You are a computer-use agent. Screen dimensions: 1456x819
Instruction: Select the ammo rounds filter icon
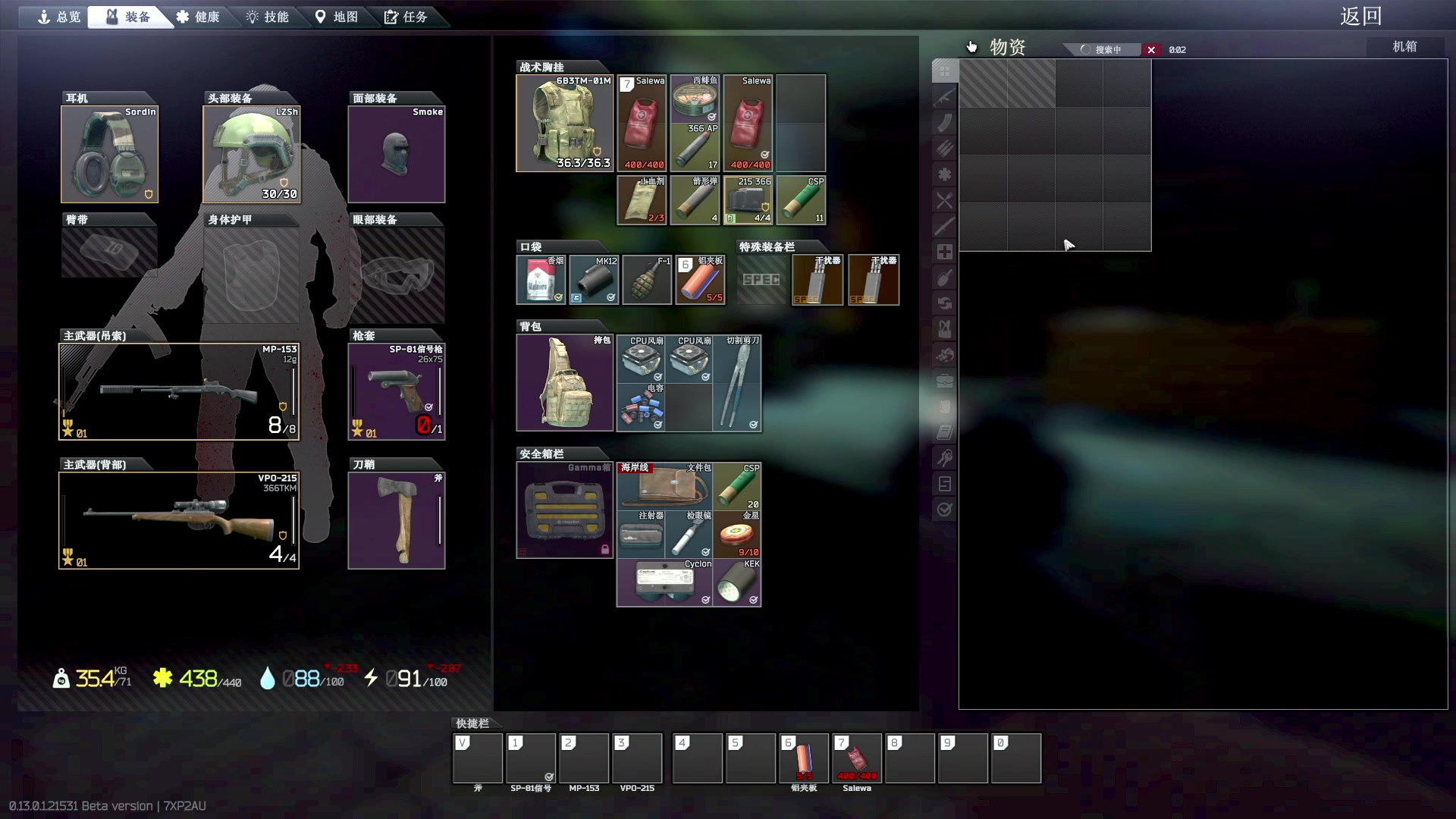click(x=944, y=149)
